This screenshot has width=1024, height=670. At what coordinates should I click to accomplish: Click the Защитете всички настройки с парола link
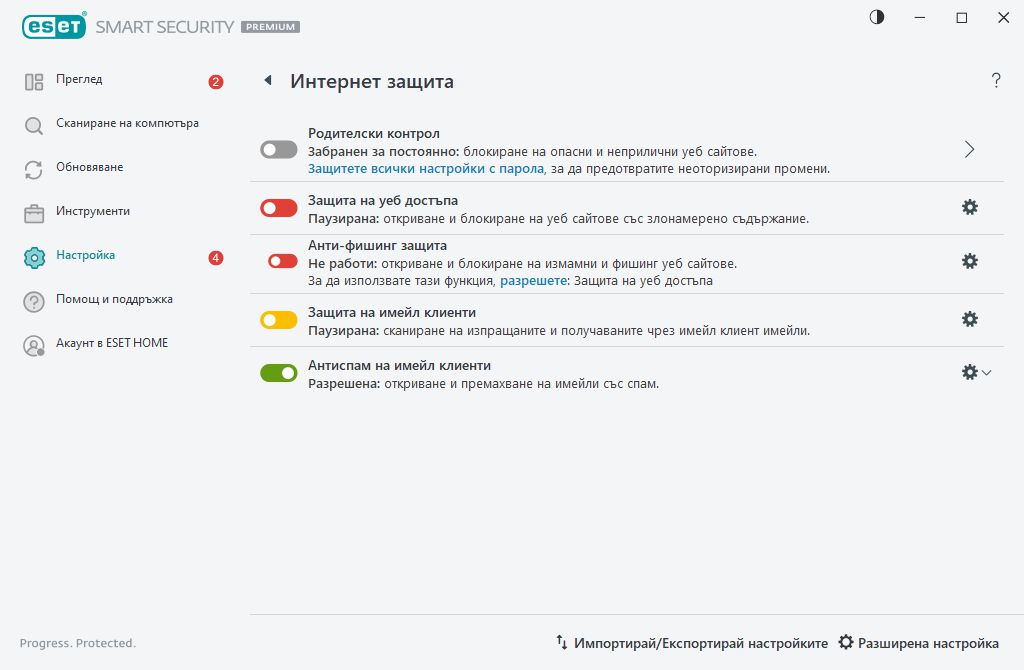(425, 169)
